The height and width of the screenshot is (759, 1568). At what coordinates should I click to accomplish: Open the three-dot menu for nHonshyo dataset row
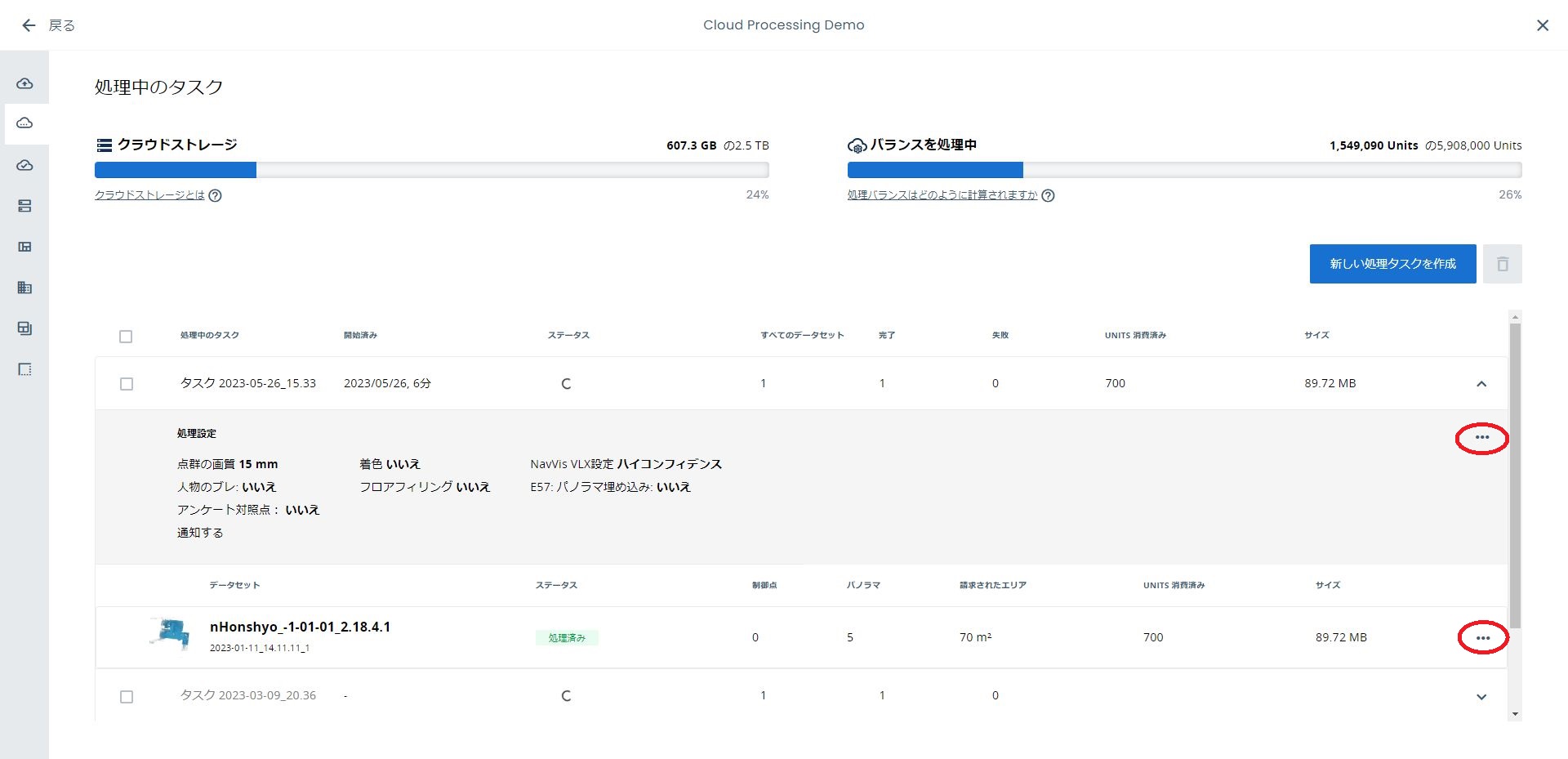coord(1482,638)
